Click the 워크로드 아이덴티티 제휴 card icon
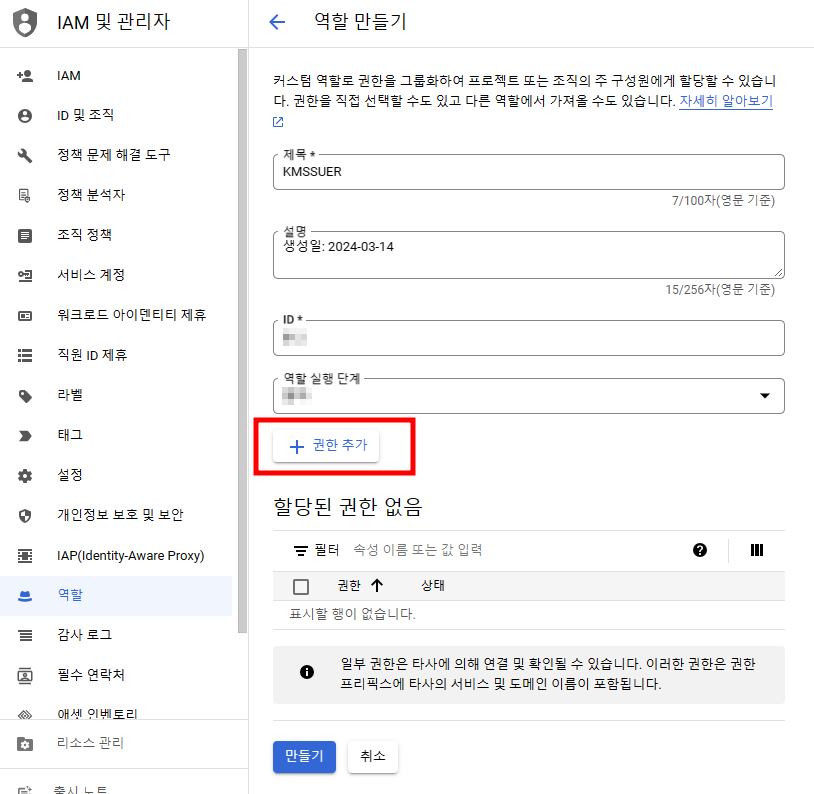The width and height of the screenshot is (814, 794). 25,316
